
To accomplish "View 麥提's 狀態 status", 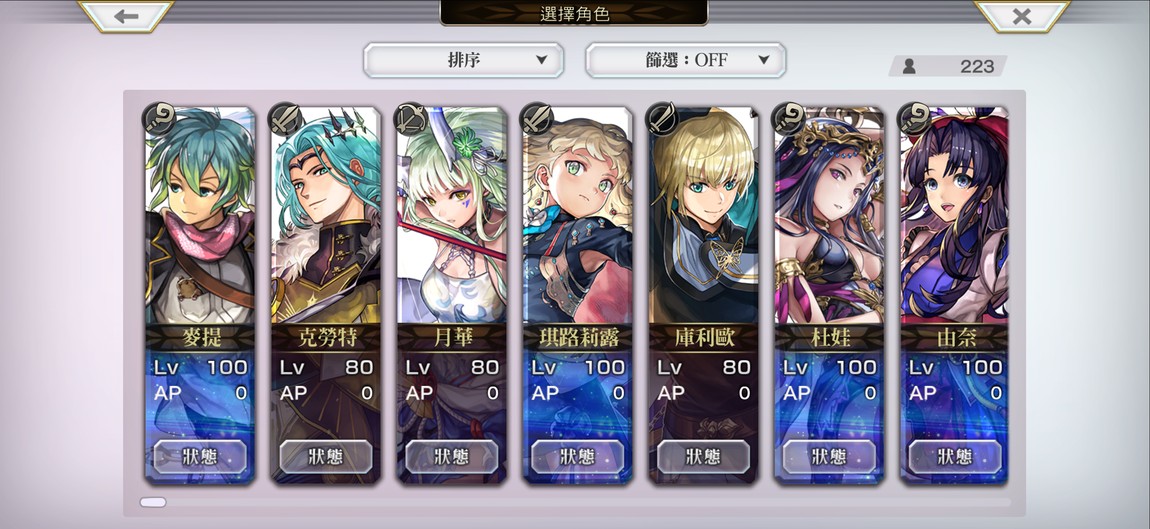I will tap(200, 456).
